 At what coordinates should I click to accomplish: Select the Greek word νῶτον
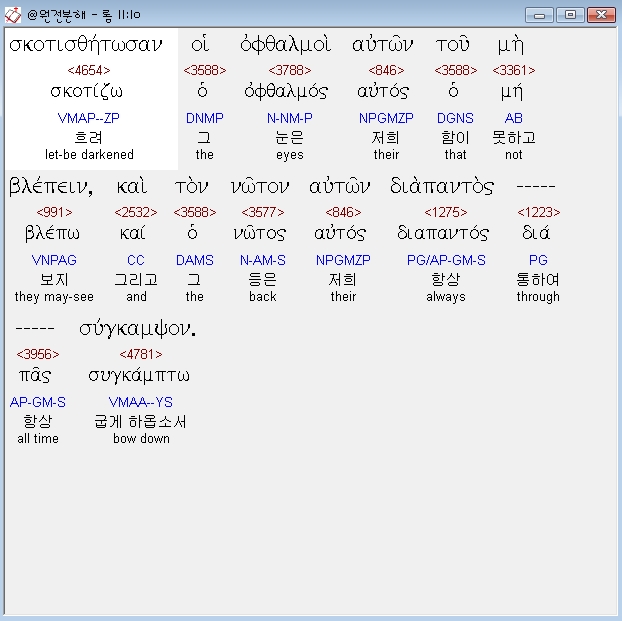[x=260, y=186]
